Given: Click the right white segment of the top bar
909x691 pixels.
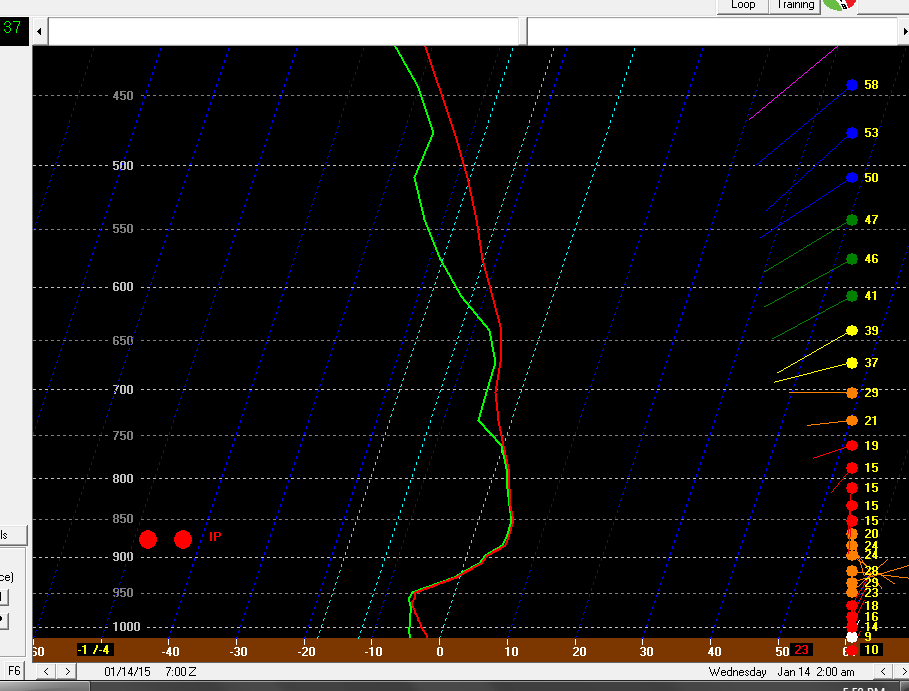Looking at the screenshot, I should pos(712,31).
